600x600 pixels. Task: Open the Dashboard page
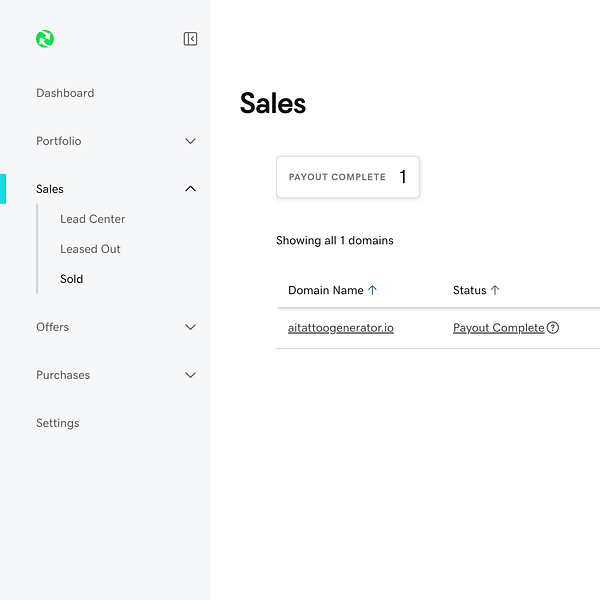(65, 93)
